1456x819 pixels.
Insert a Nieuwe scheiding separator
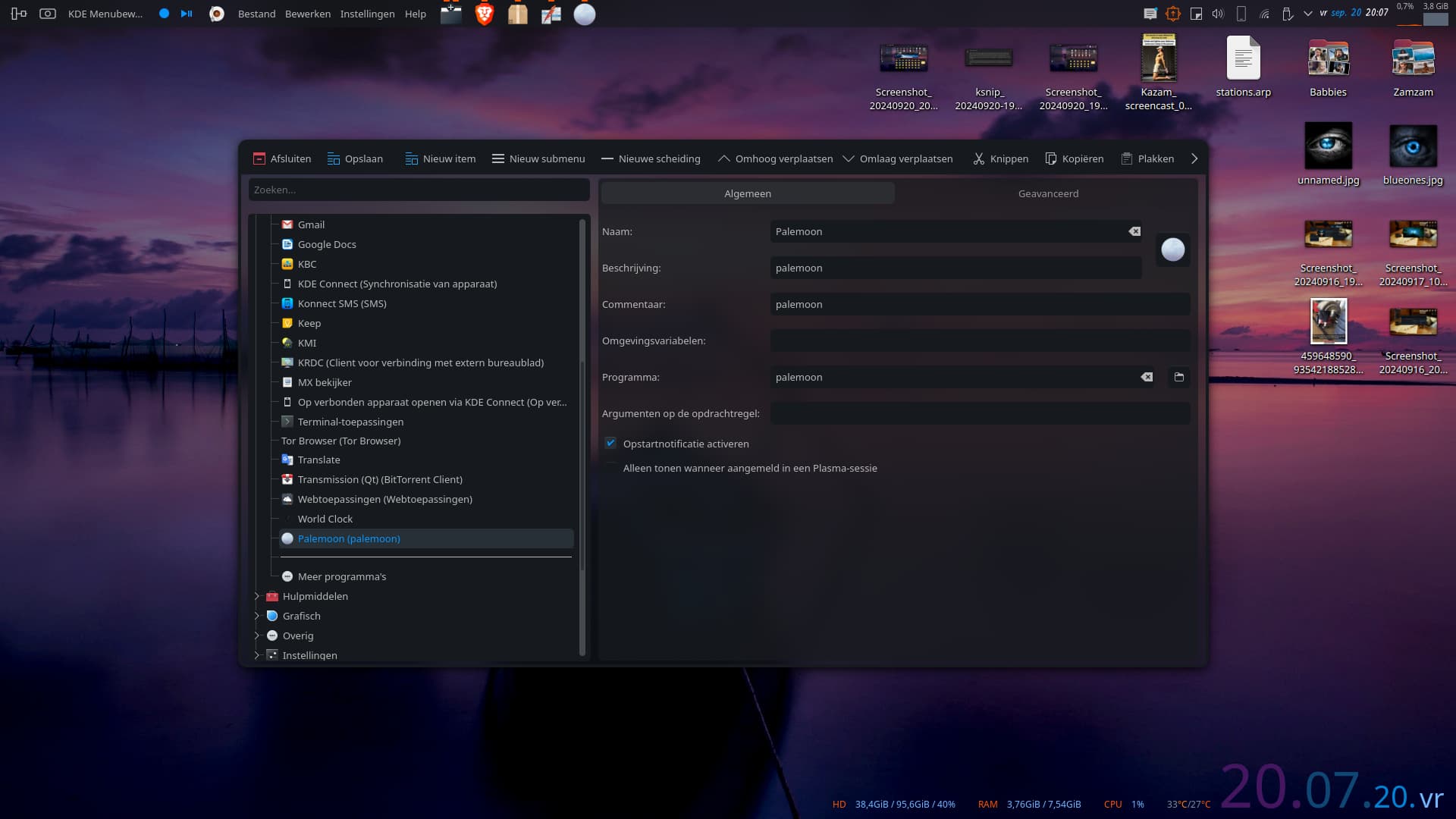pyautogui.click(x=651, y=158)
